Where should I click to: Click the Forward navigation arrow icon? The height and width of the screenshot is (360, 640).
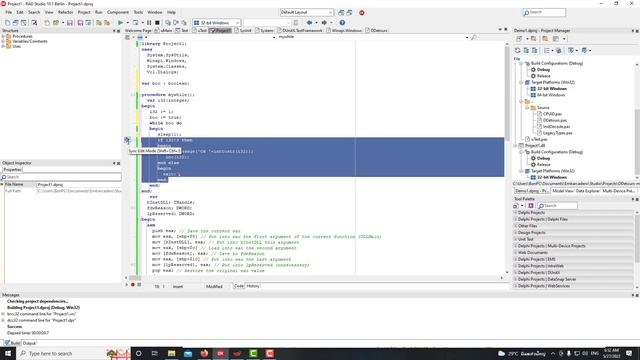324,23
